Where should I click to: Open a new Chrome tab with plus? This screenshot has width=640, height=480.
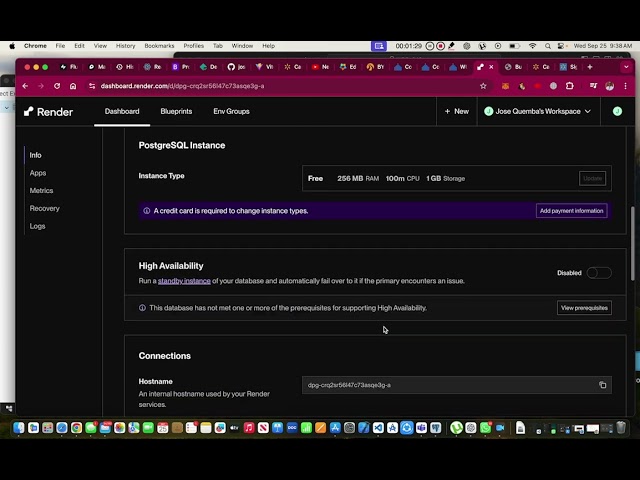click(590, 67)
